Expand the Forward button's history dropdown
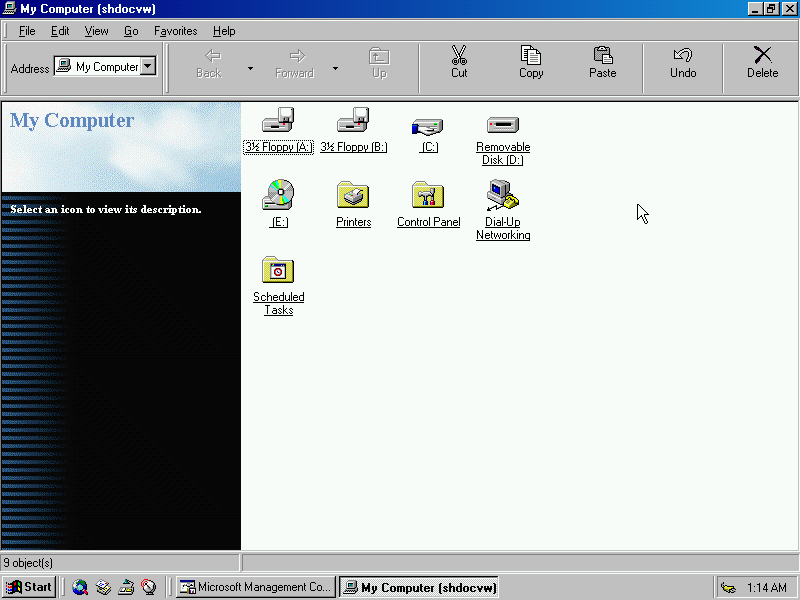This screenshot has height=600, width=800. tap(335, 67)
